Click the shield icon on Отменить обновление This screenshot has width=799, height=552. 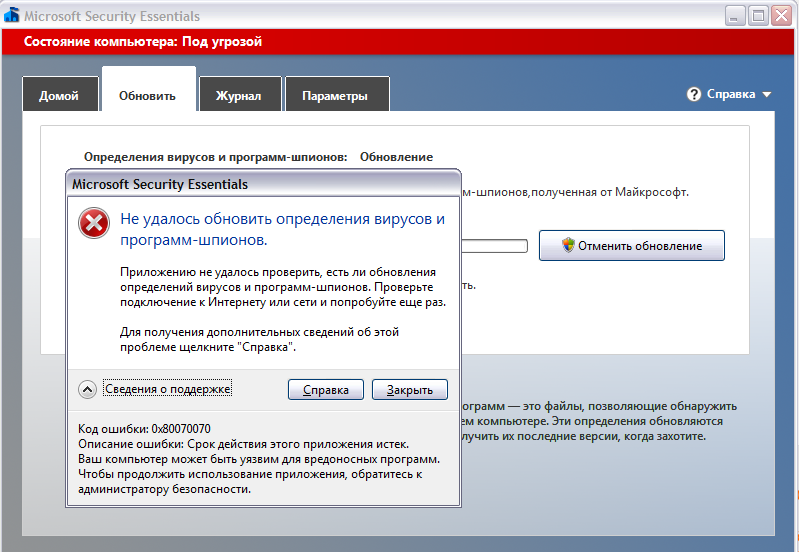[568, 245]
